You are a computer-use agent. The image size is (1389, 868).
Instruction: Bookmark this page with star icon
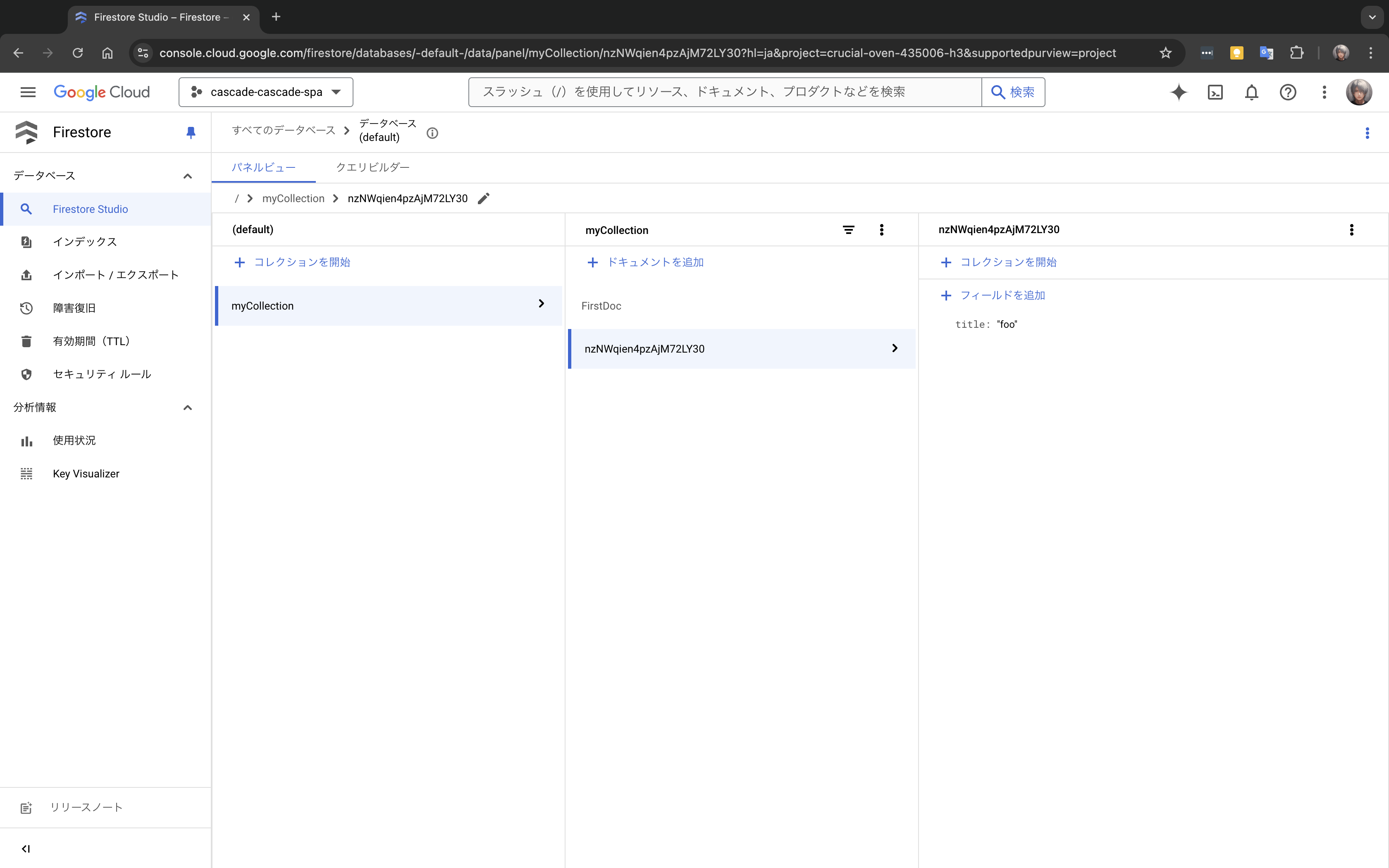(x=1165, y=53)
